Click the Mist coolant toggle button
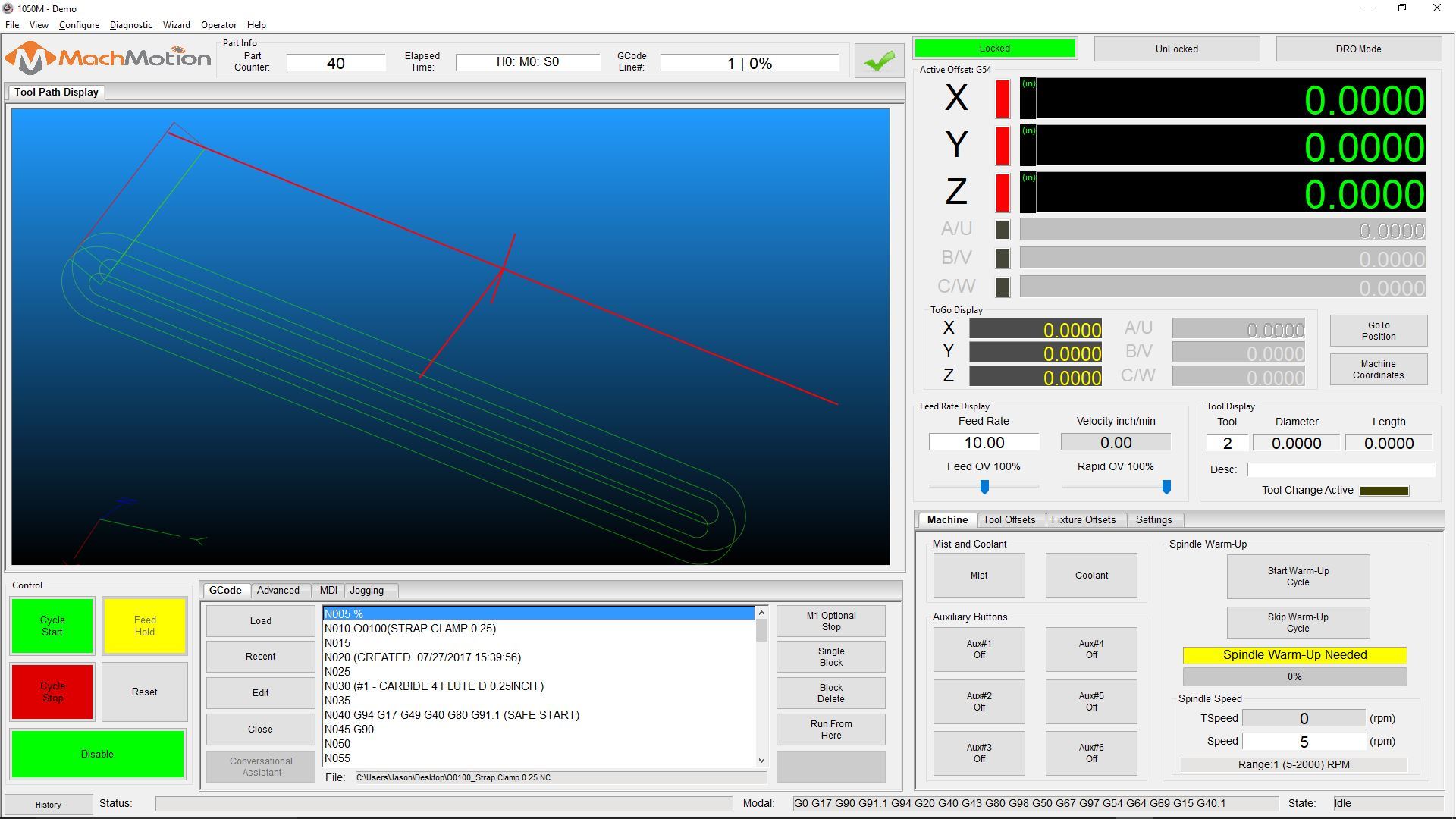 click(978, 575)
